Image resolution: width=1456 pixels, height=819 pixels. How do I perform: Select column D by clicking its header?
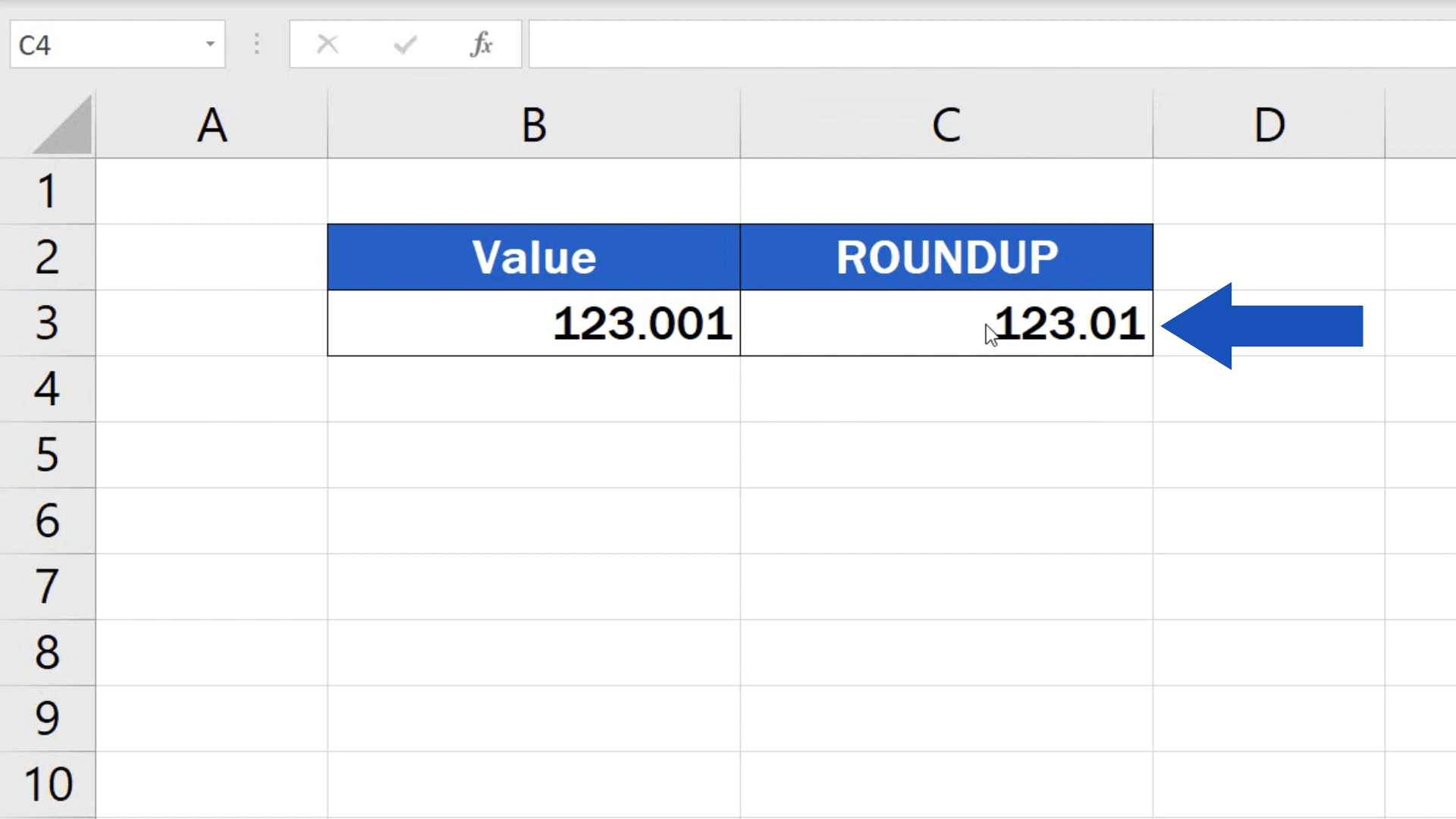(1269, 125)
